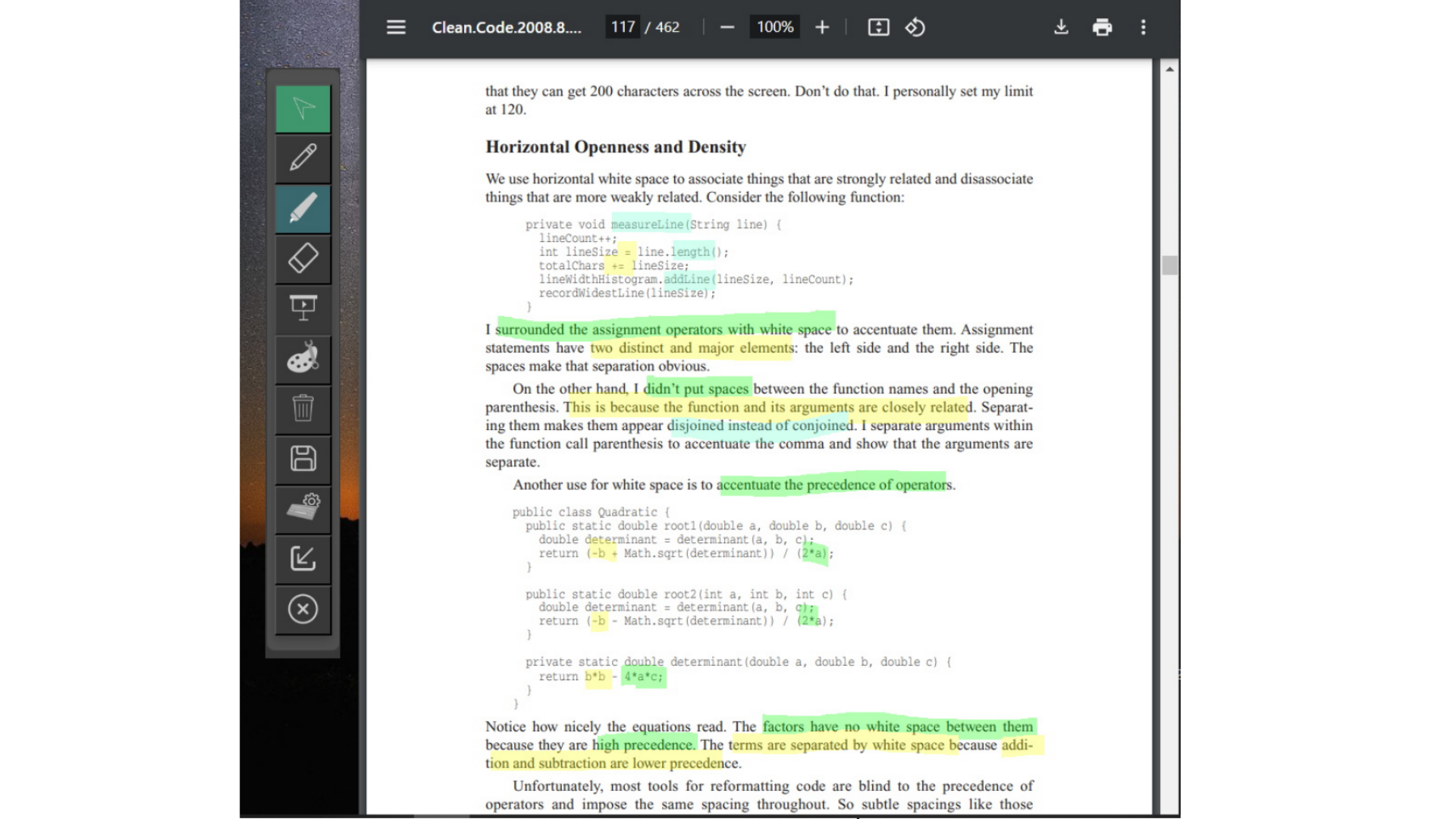
Task: Clear annotations with trash can icon
Action: click(x=303, y=409)
